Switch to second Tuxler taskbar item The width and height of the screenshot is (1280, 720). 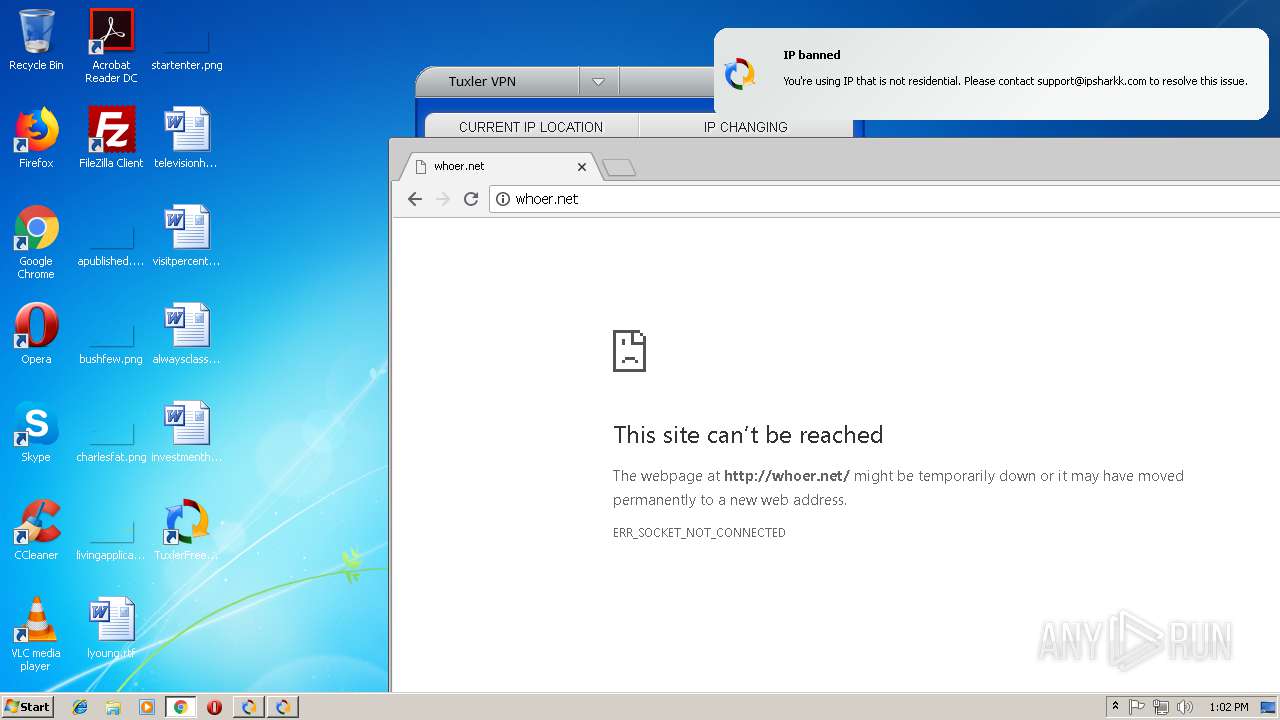283,707
